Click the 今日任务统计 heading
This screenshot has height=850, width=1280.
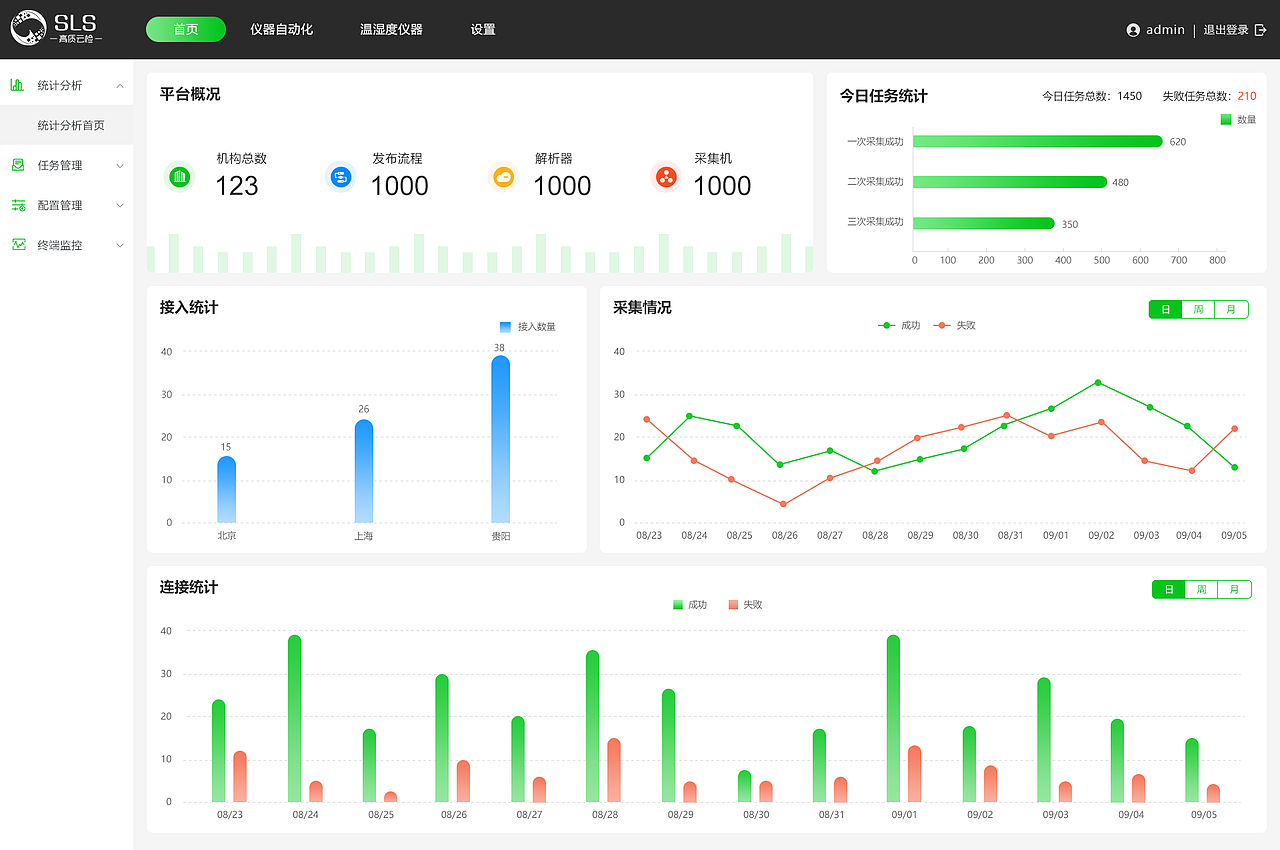point(884,96)
